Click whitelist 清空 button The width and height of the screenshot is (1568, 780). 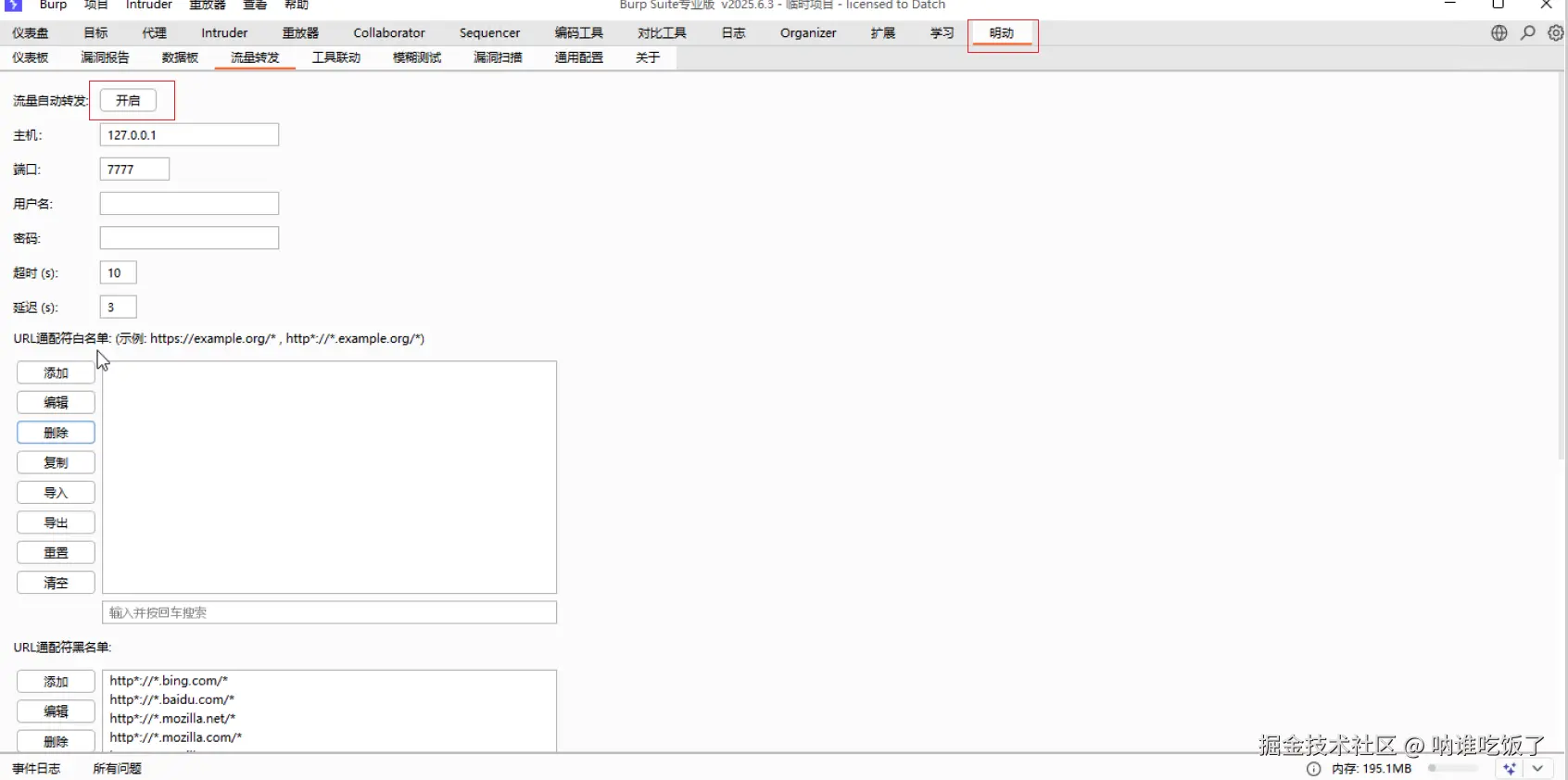56,583
